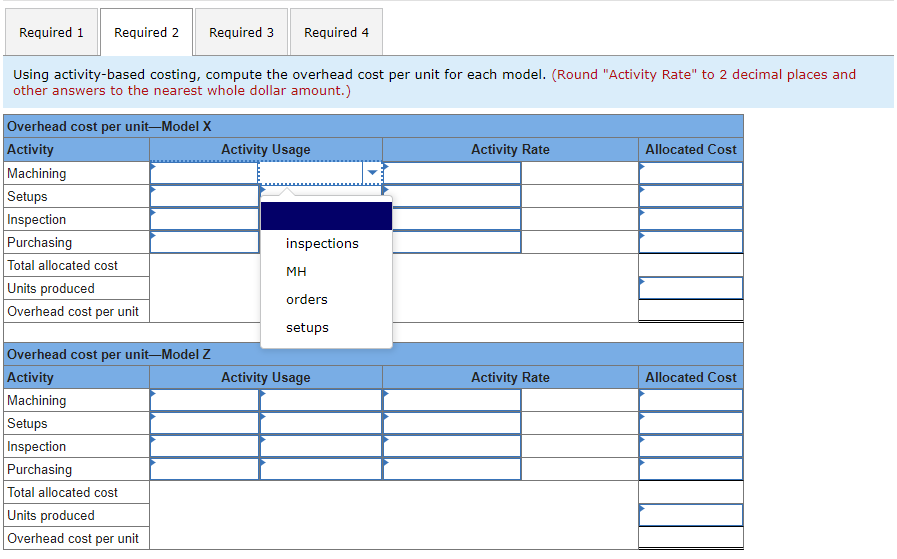Click Model X Setups allocated cost field
This screenshot has width=897, height=559.
[691, 196]
